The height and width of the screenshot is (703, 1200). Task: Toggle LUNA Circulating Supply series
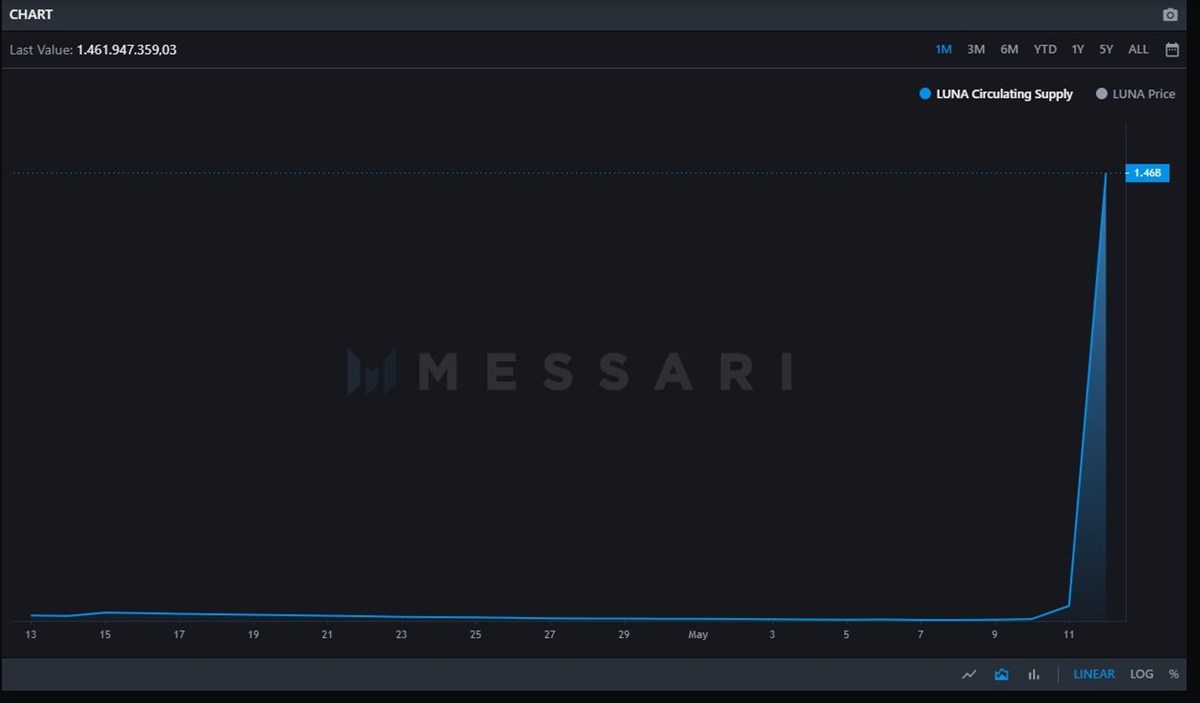coord(996,94)
